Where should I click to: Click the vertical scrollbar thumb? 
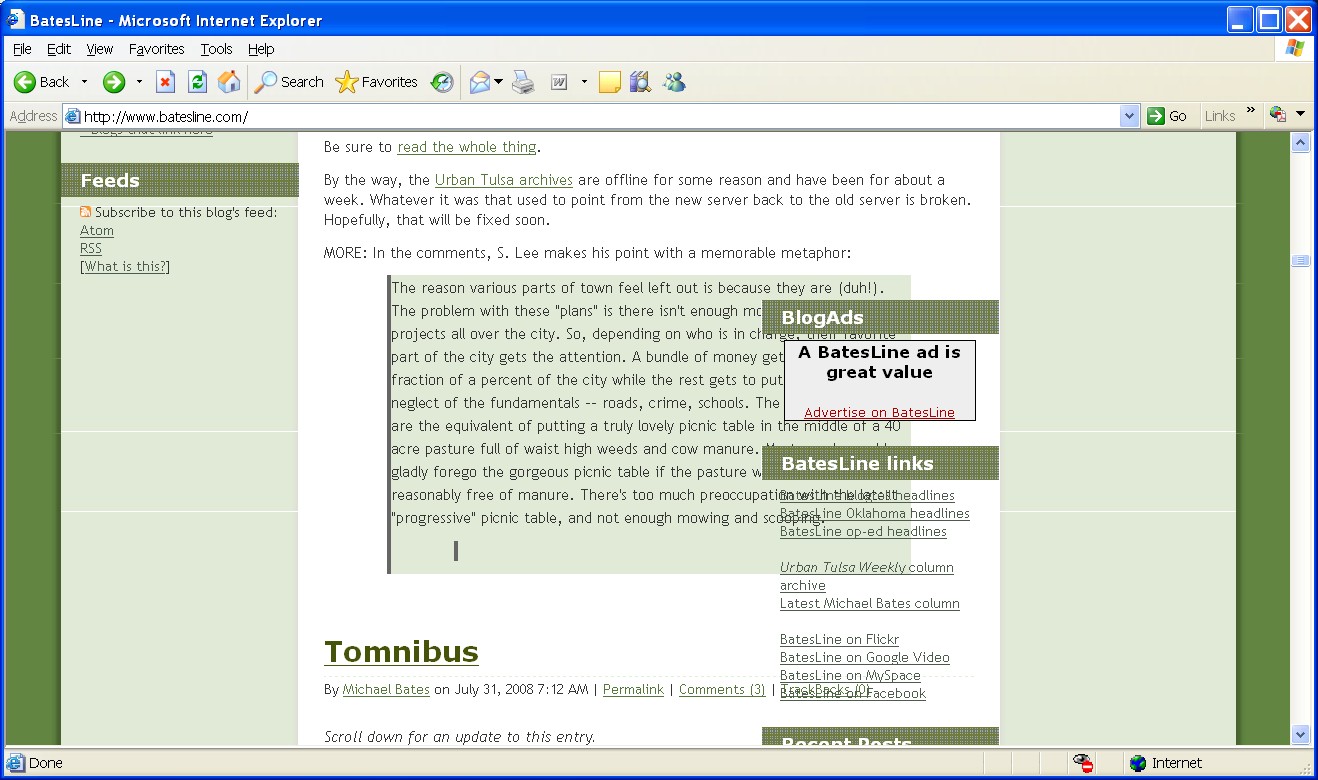1301,261
